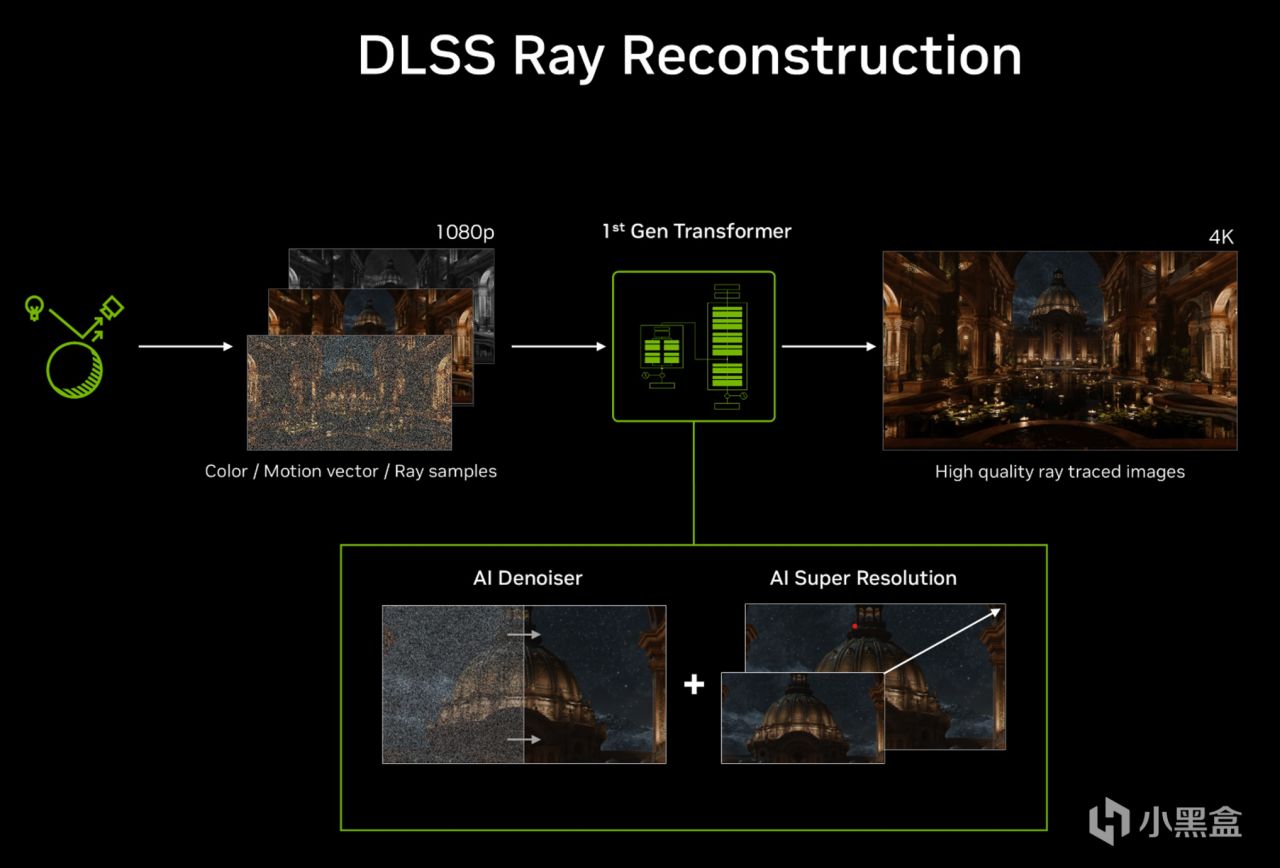Viewport: 1280px width, 868px height.
Task: Click the "AI Super Resolution" heading
Action: (x=863, y=578)
